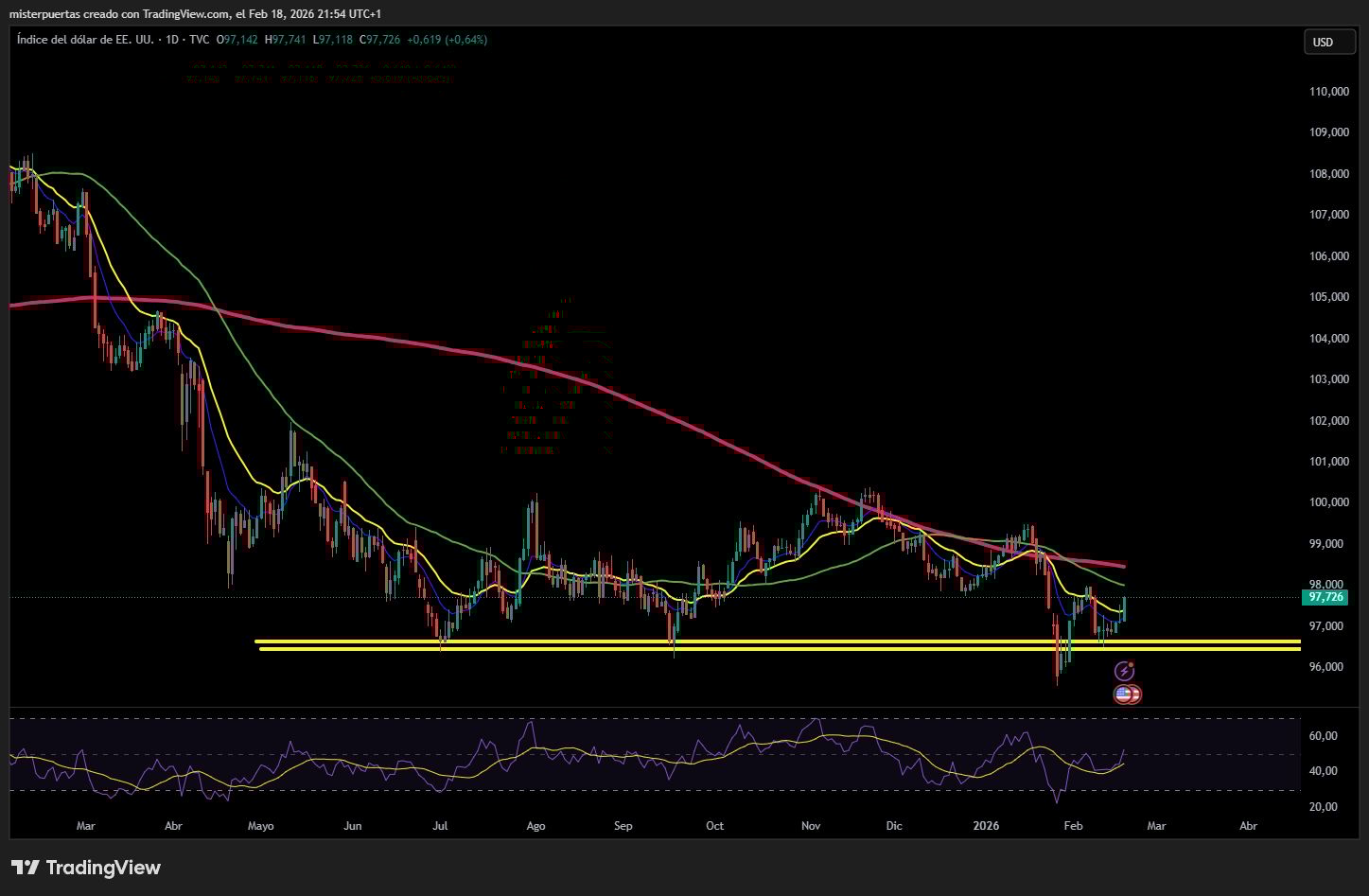Click the TradingView logo
Image resolution: width=1369 pixels, height=896 pixels.
(86, 868)
